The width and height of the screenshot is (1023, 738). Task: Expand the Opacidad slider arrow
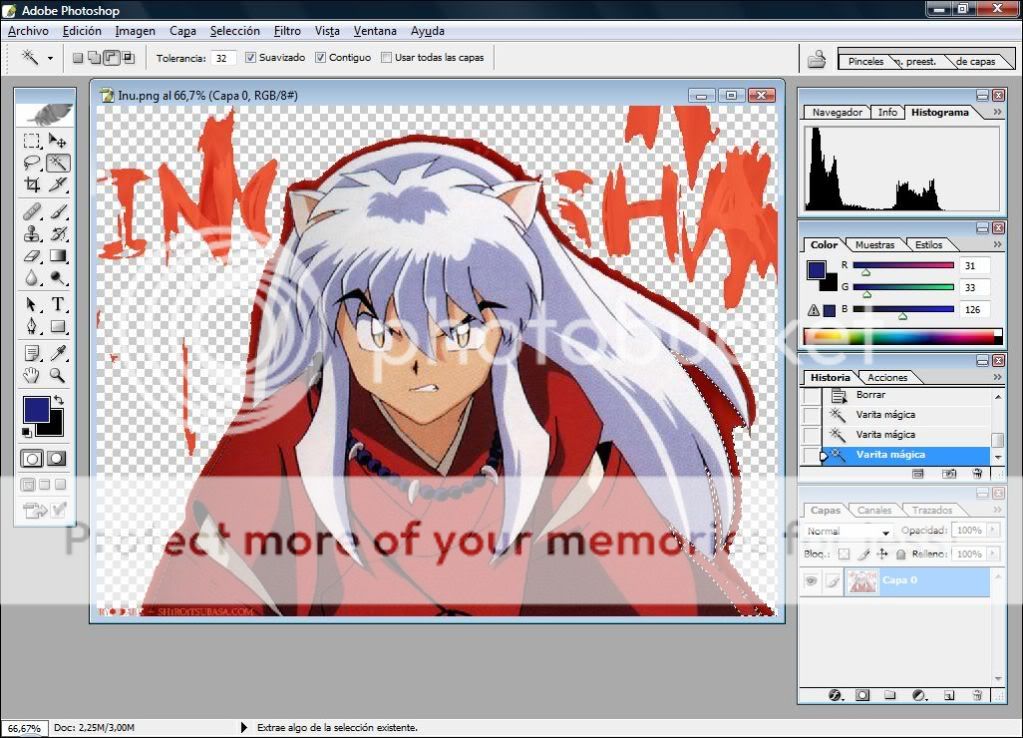click(992, 531)
